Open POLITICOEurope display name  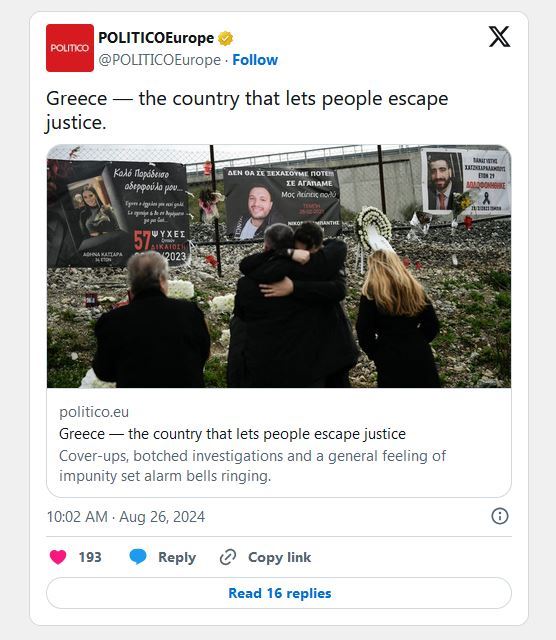tap(156, 38)
